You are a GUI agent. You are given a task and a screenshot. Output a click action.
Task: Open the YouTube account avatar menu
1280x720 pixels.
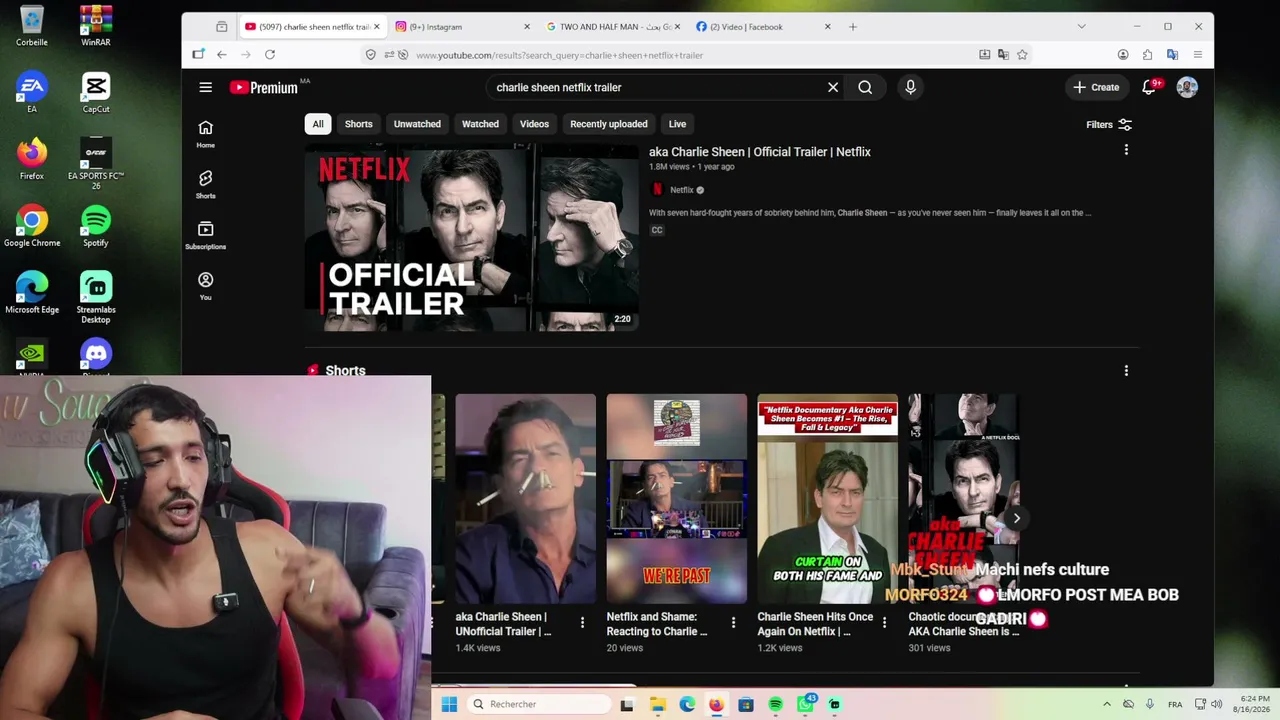[1187, 87]
